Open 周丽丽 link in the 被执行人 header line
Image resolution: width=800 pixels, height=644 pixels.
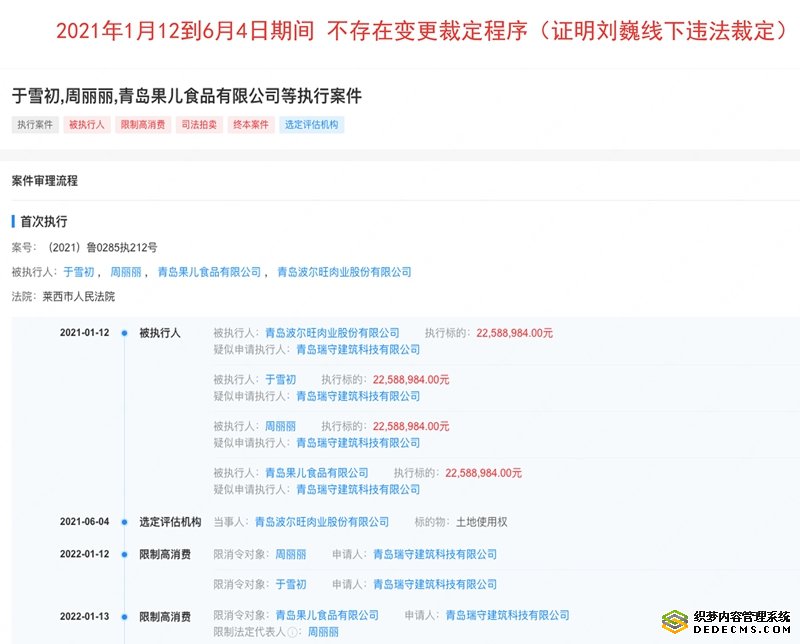tap(126, 272)
